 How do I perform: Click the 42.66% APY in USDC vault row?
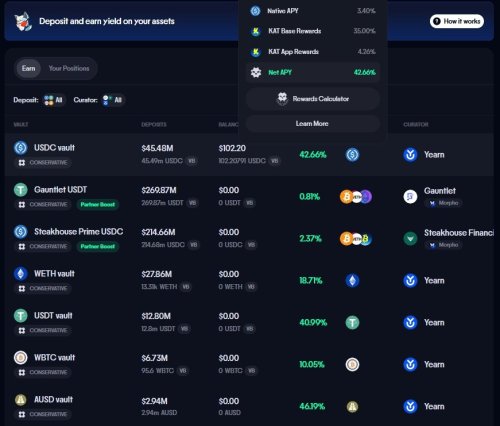click(313, 155)
